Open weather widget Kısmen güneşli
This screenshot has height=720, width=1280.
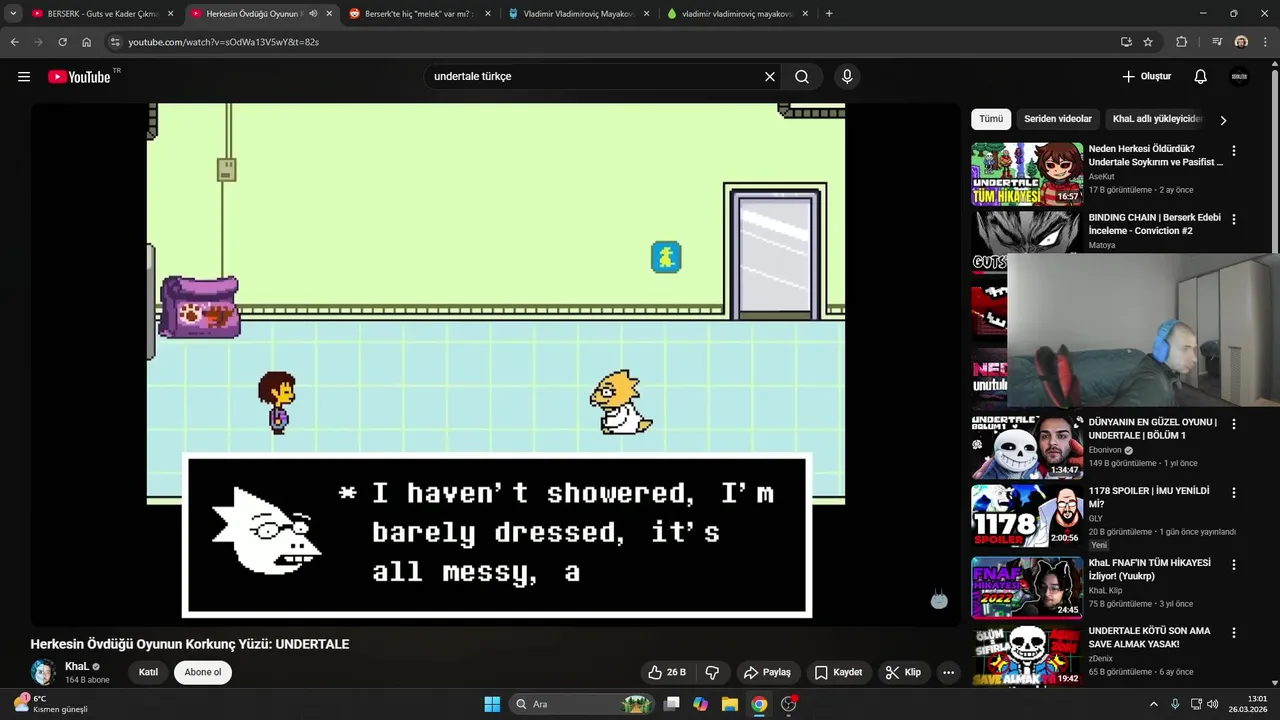(x=52, y=704)
